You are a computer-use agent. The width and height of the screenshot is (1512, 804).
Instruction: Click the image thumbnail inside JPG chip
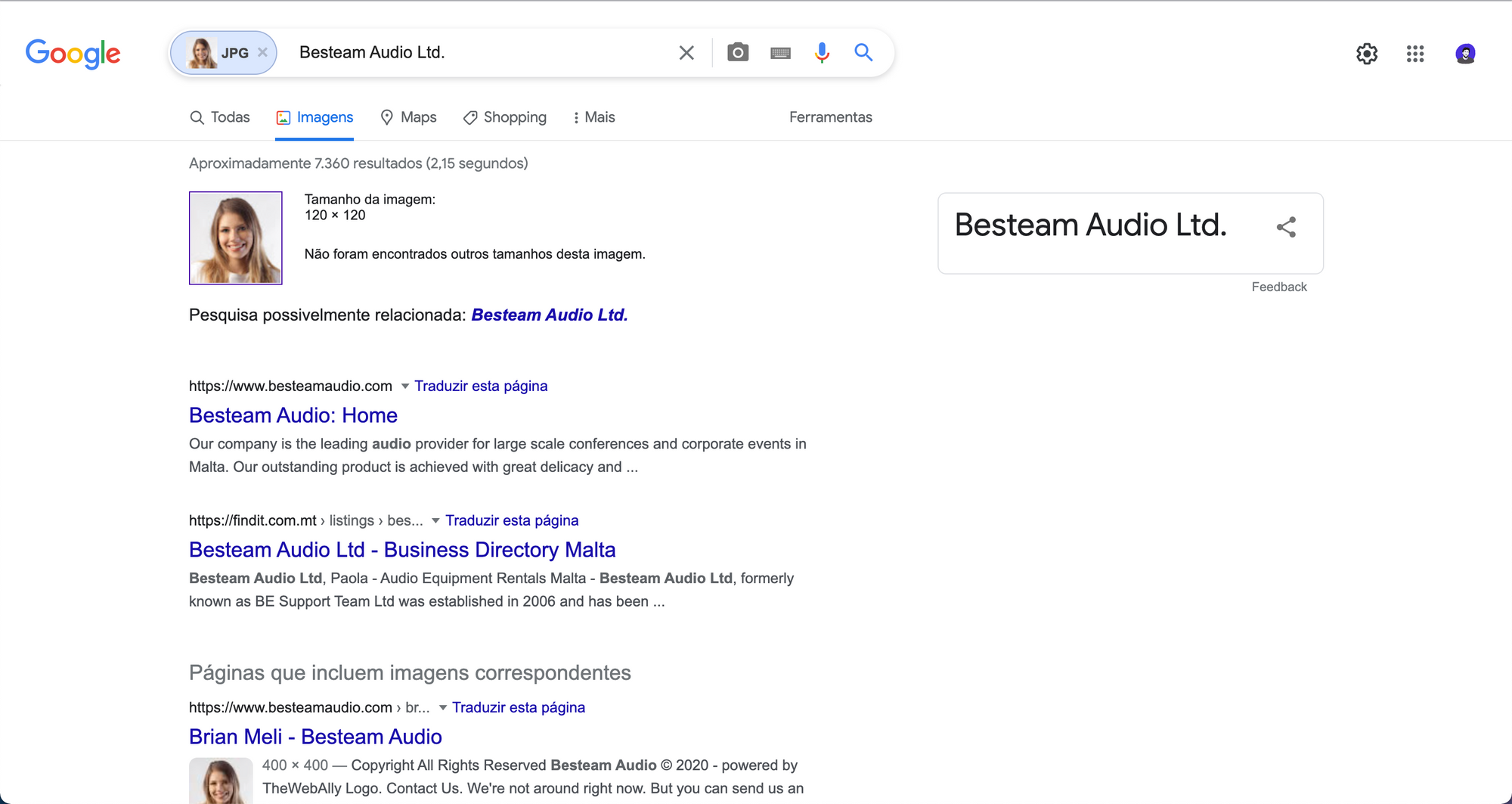click(202, 53)
